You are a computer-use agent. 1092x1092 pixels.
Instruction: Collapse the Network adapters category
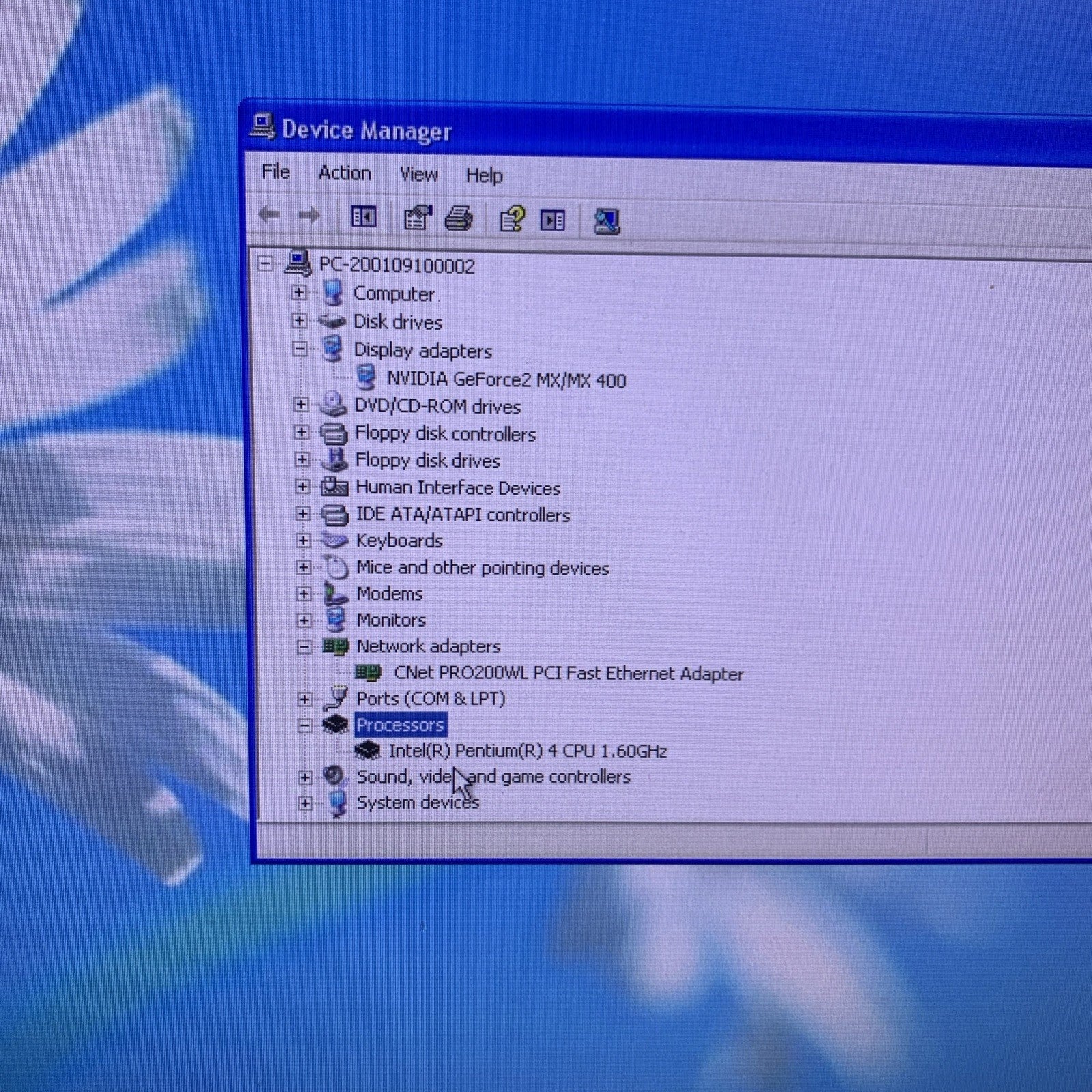(x=304, y=646)
